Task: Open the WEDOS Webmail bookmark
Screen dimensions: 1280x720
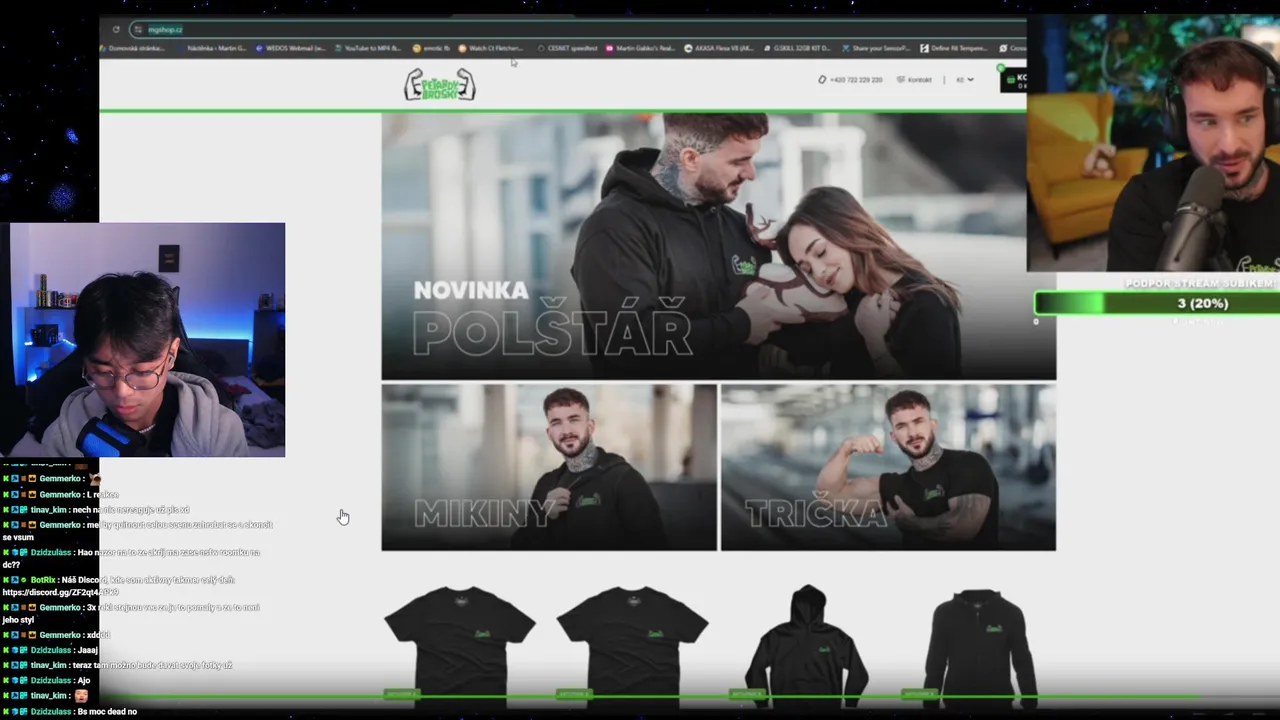Action: (x=291, y=48)
